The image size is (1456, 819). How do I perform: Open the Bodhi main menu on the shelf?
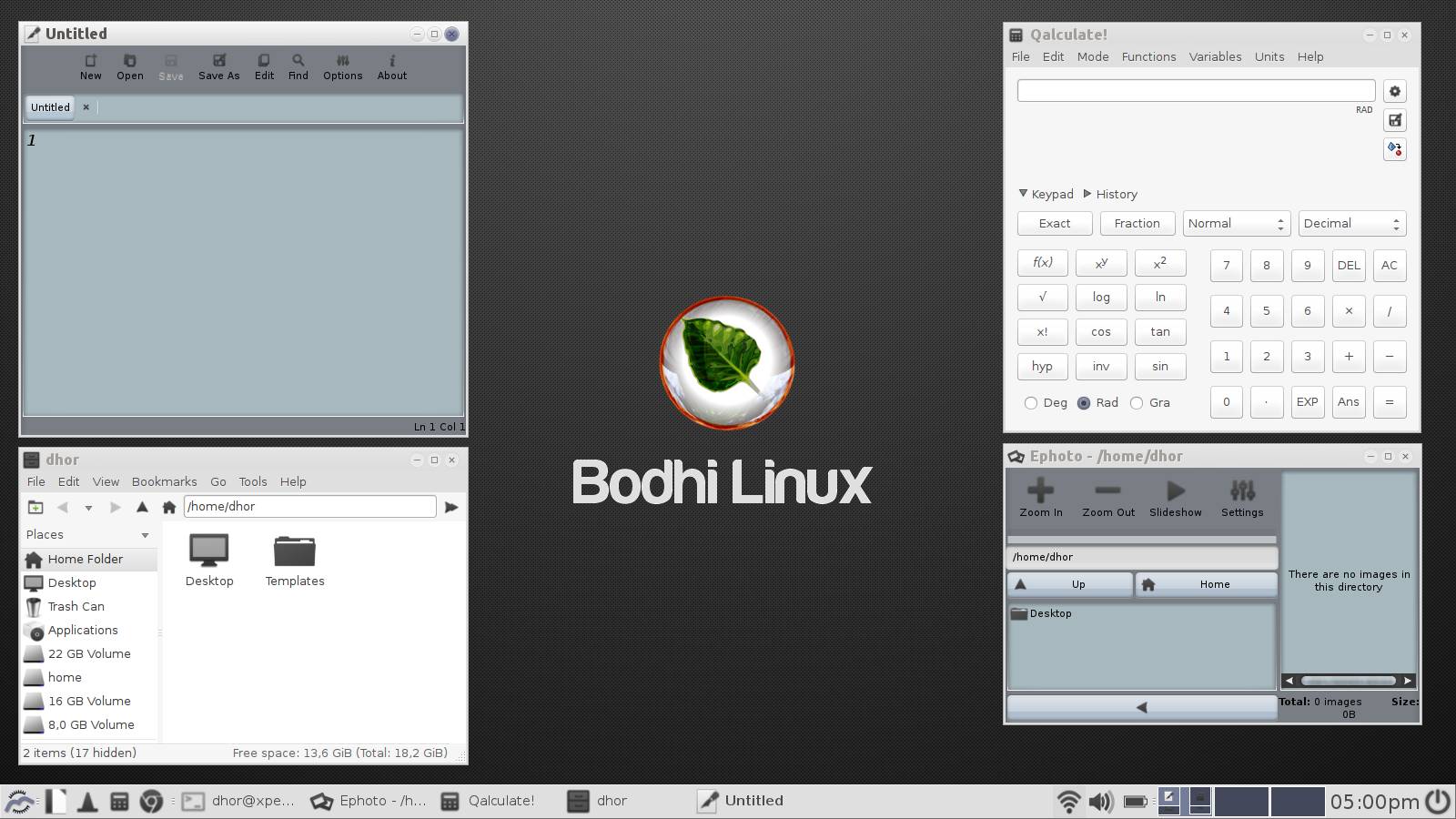click(19, 801)
